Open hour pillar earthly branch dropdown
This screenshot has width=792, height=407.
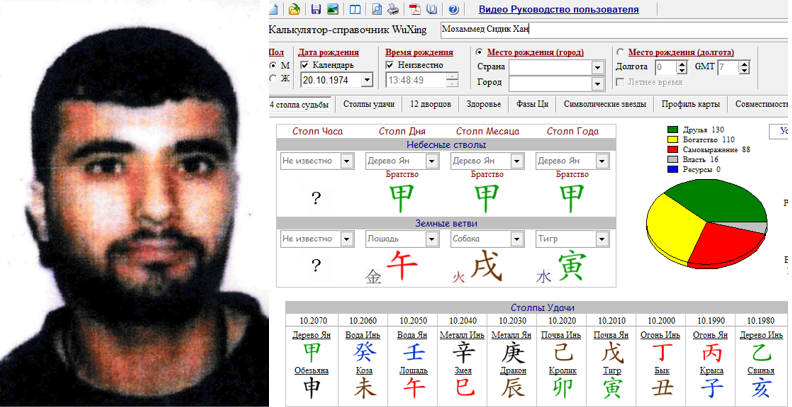coord(346,239)
